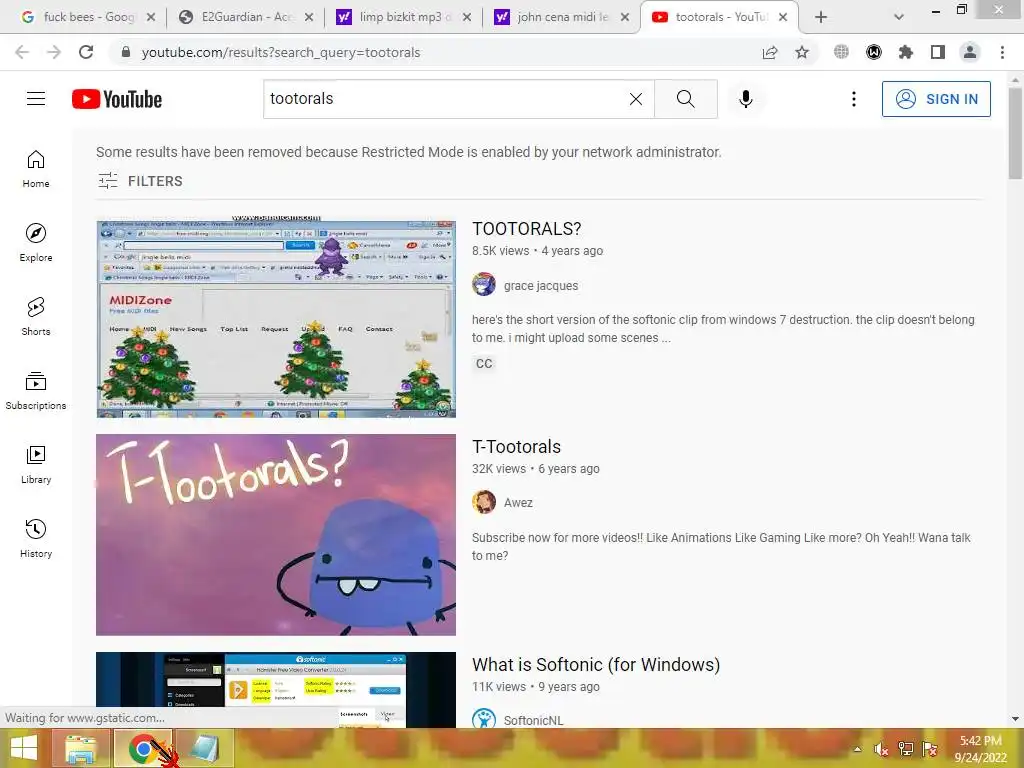Click the SIGN IN button

(x=936, y=99)
